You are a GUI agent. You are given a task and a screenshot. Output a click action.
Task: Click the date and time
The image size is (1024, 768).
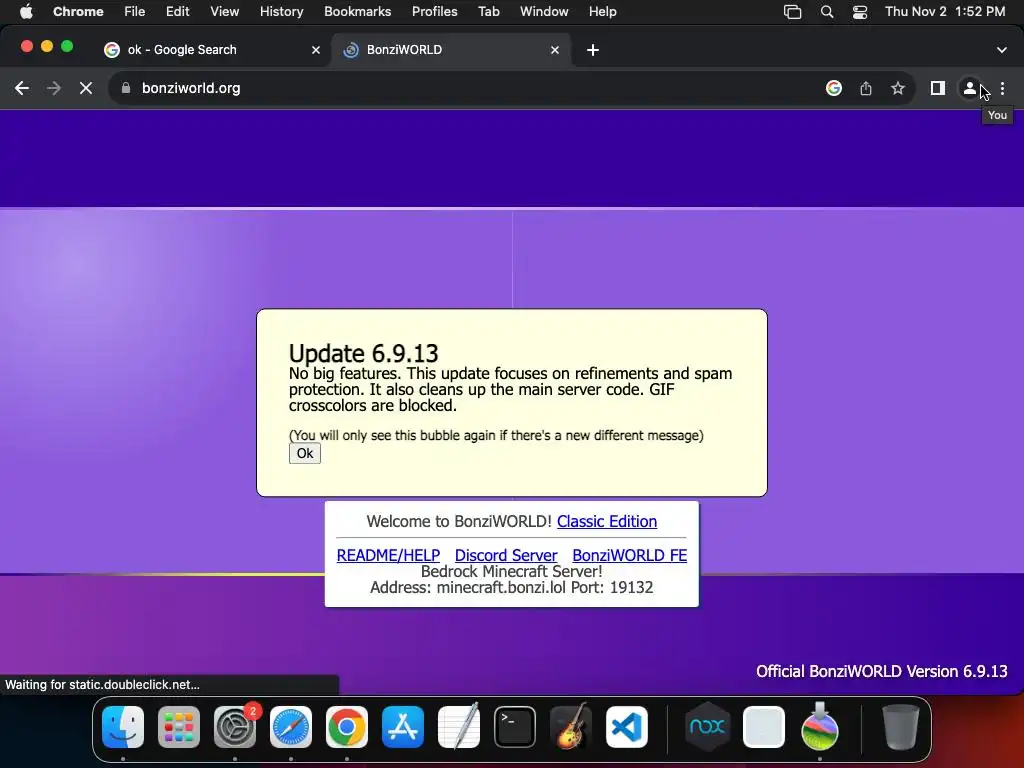[x=945, y=12]
